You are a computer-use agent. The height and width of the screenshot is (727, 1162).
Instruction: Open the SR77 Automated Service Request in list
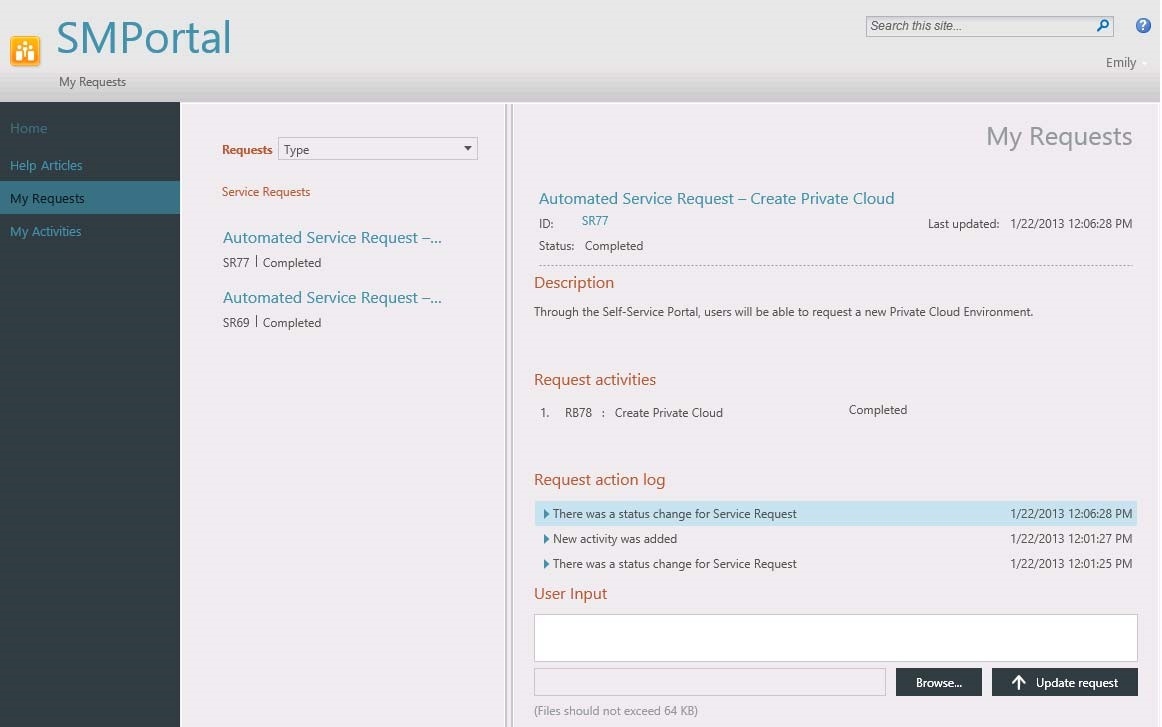click(x=332, y=238)
